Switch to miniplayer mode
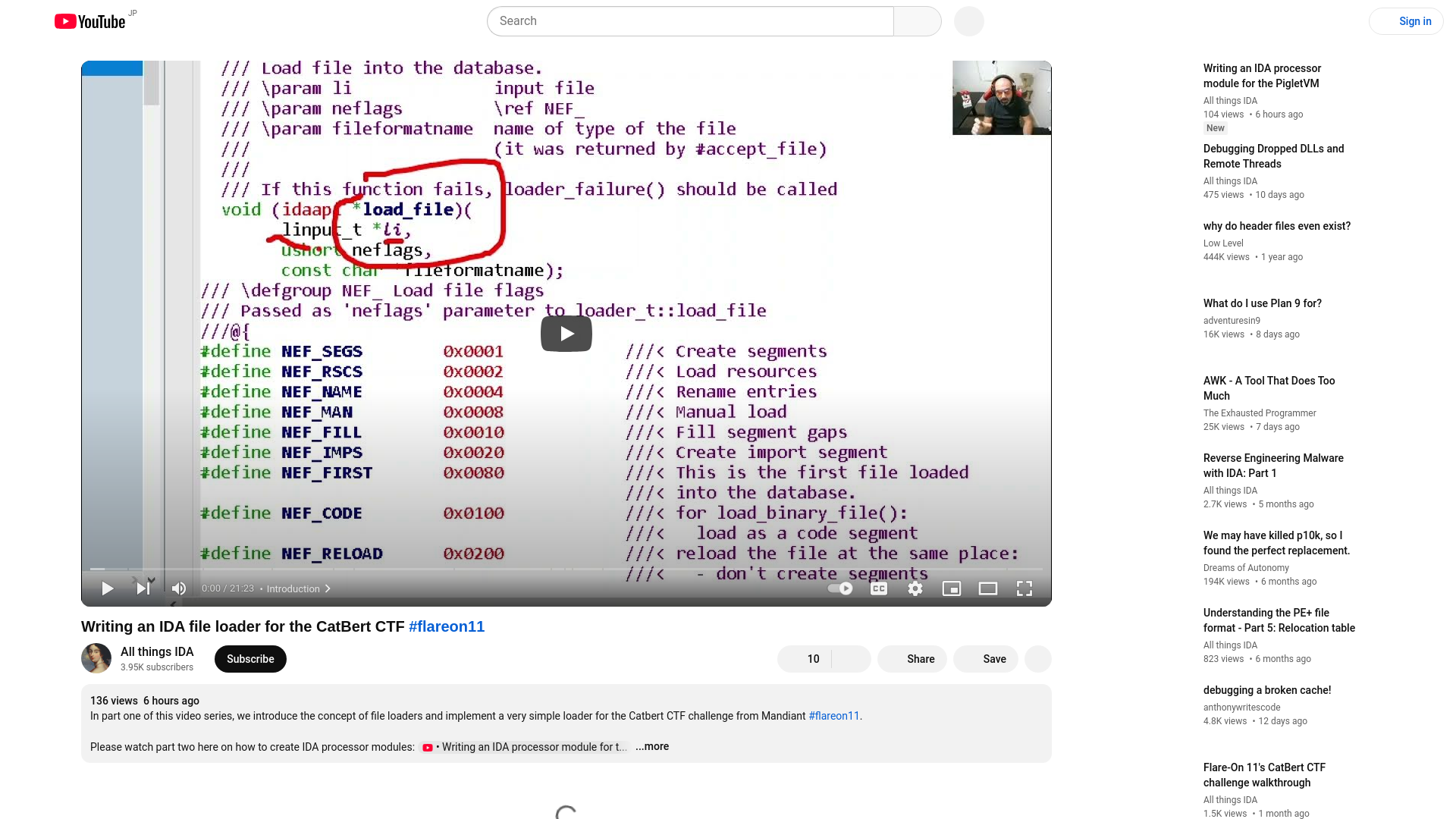The image size is (1456, 819). [952, 588]
